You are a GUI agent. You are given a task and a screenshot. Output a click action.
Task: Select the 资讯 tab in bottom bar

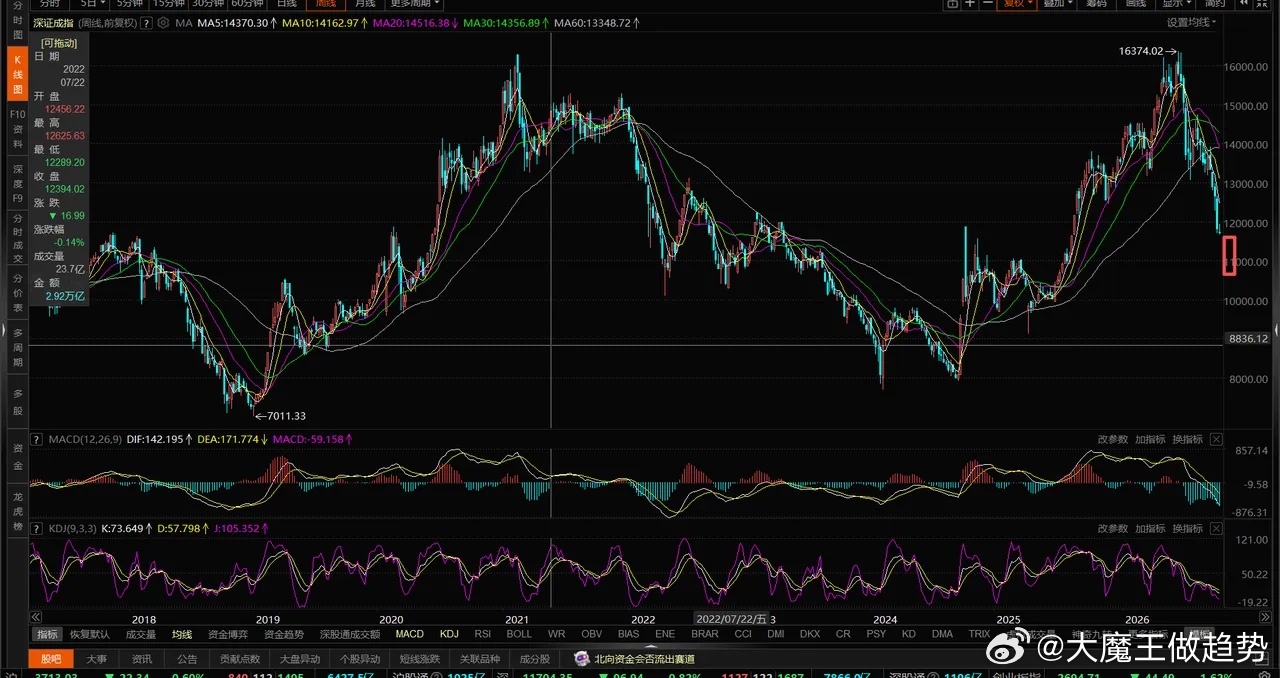[x=142, y=659]
